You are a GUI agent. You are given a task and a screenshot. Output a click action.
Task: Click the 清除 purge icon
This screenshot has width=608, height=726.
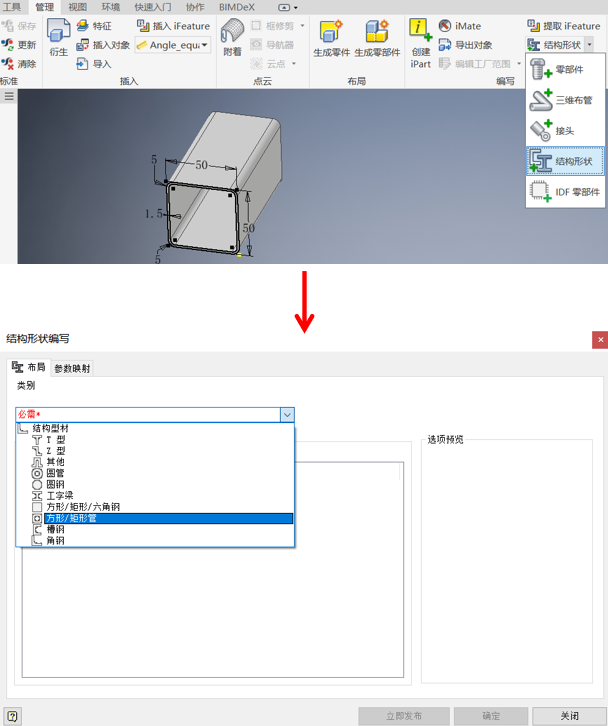click(x=7, y=63)
